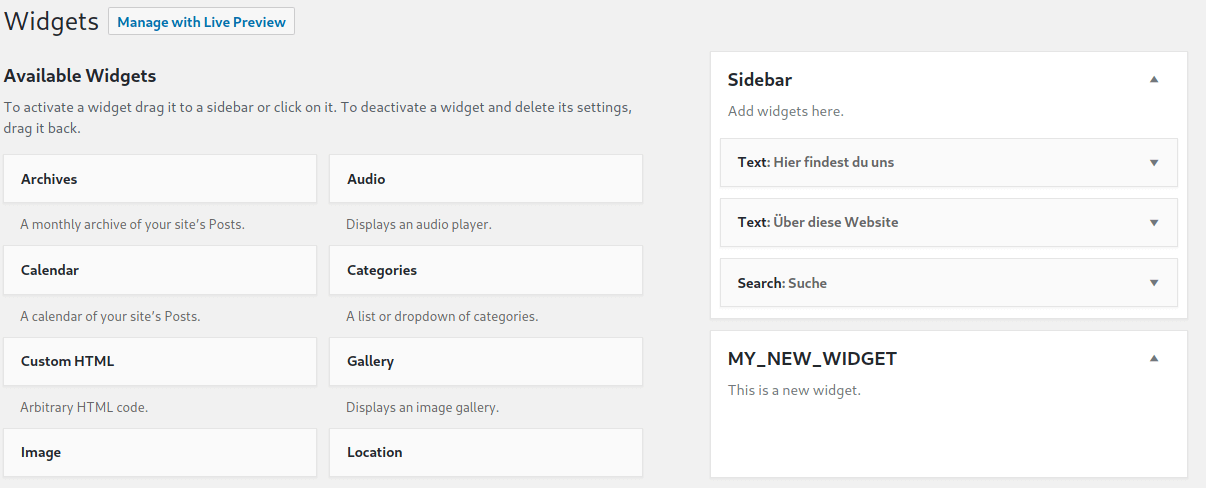Choose the Calendar widget

160,270
